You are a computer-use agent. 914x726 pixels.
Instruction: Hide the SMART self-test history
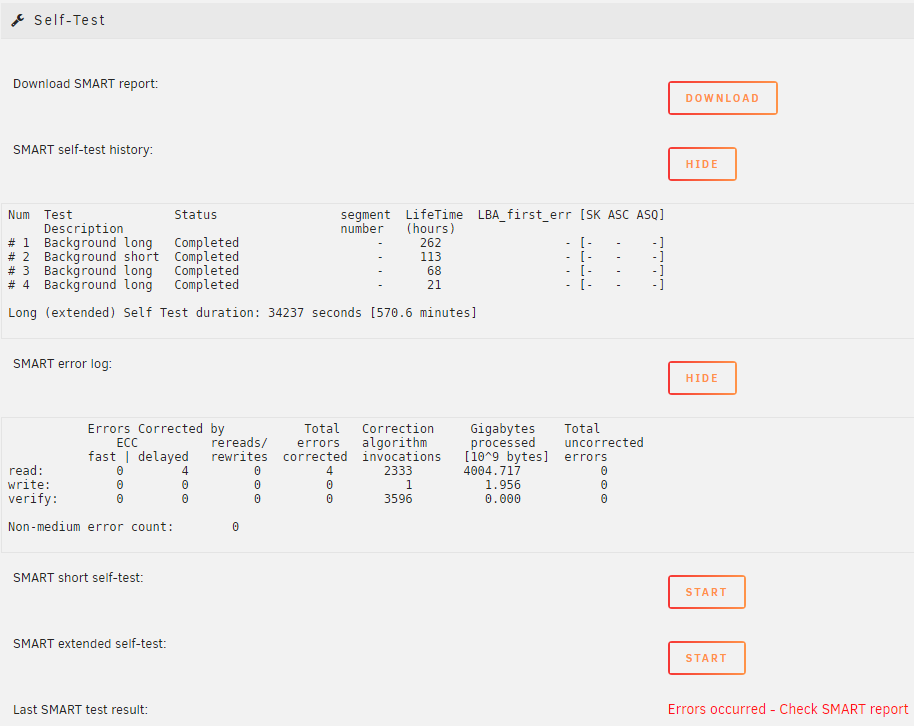702,164
